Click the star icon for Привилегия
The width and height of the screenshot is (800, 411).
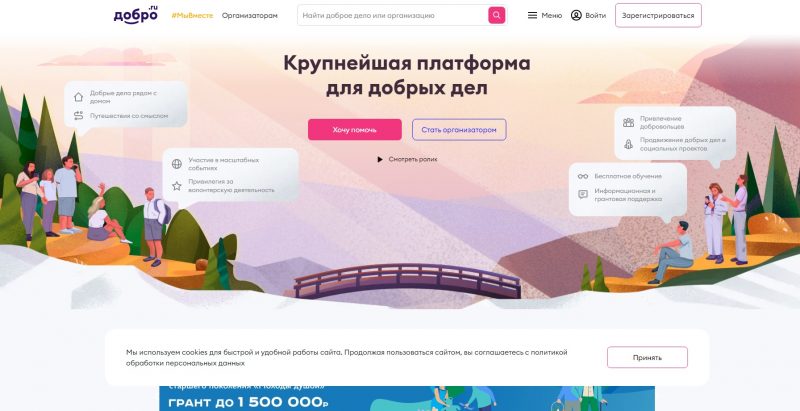coord(177,186)
